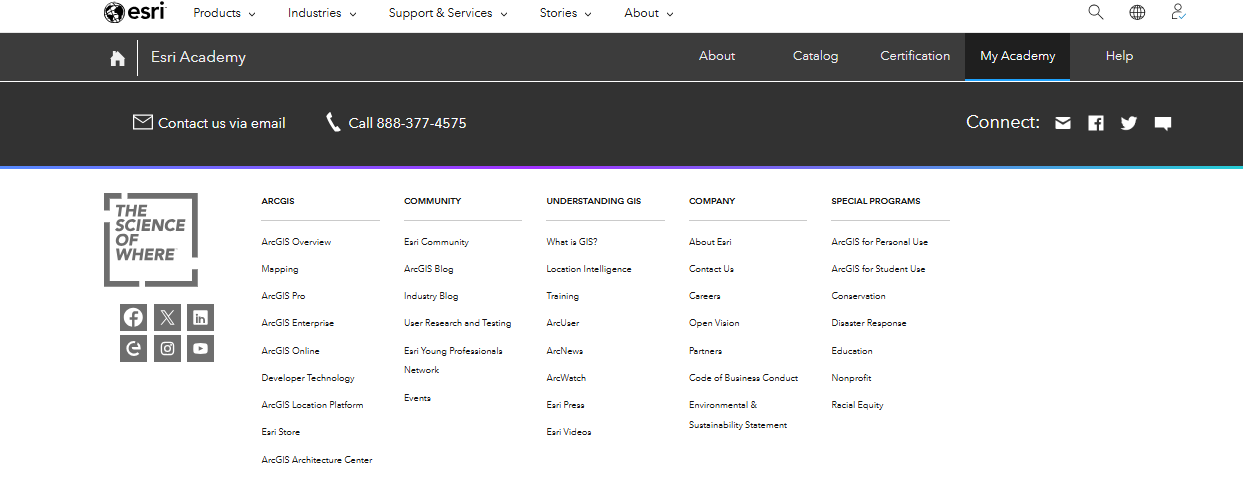Open the Help tab
Screen dimensions: 1243x479
[1119, 56]
